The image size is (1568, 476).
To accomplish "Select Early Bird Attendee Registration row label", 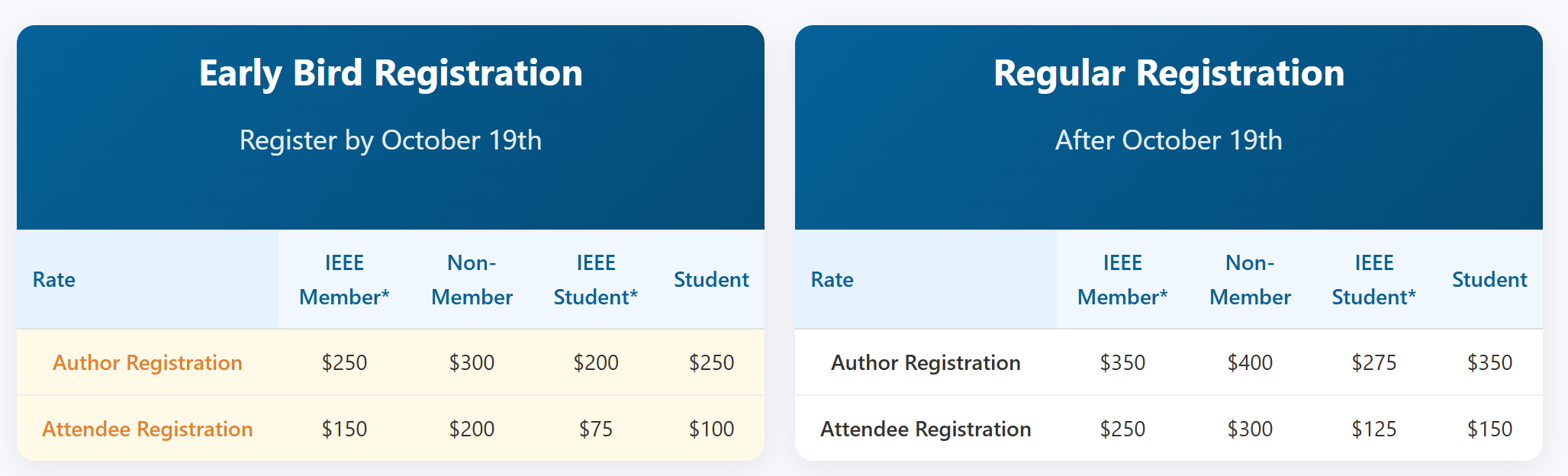I will (x=147, y=429).
